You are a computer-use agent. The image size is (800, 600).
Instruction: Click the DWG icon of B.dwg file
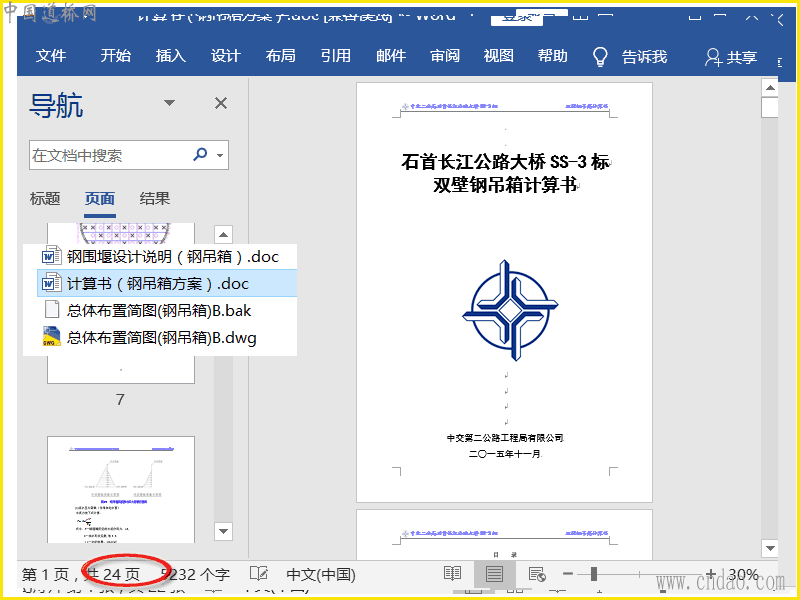point(52,337)
